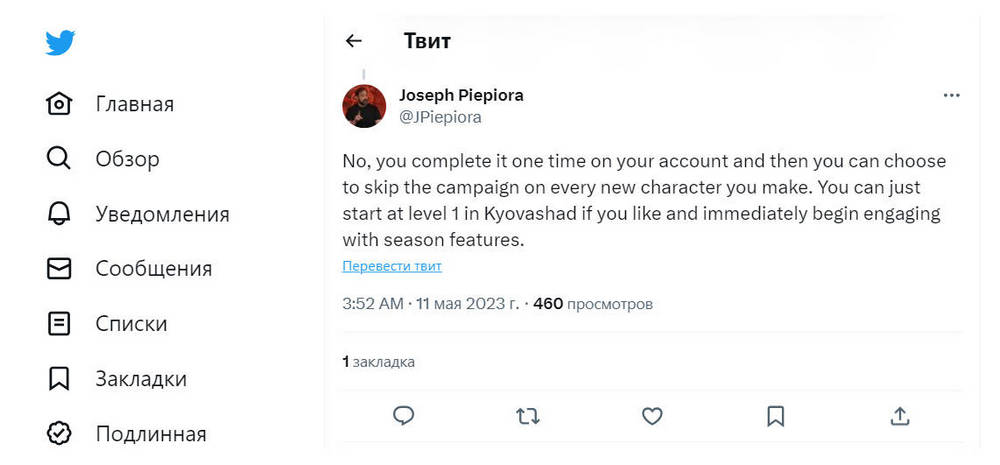Retweet using the retweet arrows icon
This screenshot has height=465, width=1000.
pos(528,415)
